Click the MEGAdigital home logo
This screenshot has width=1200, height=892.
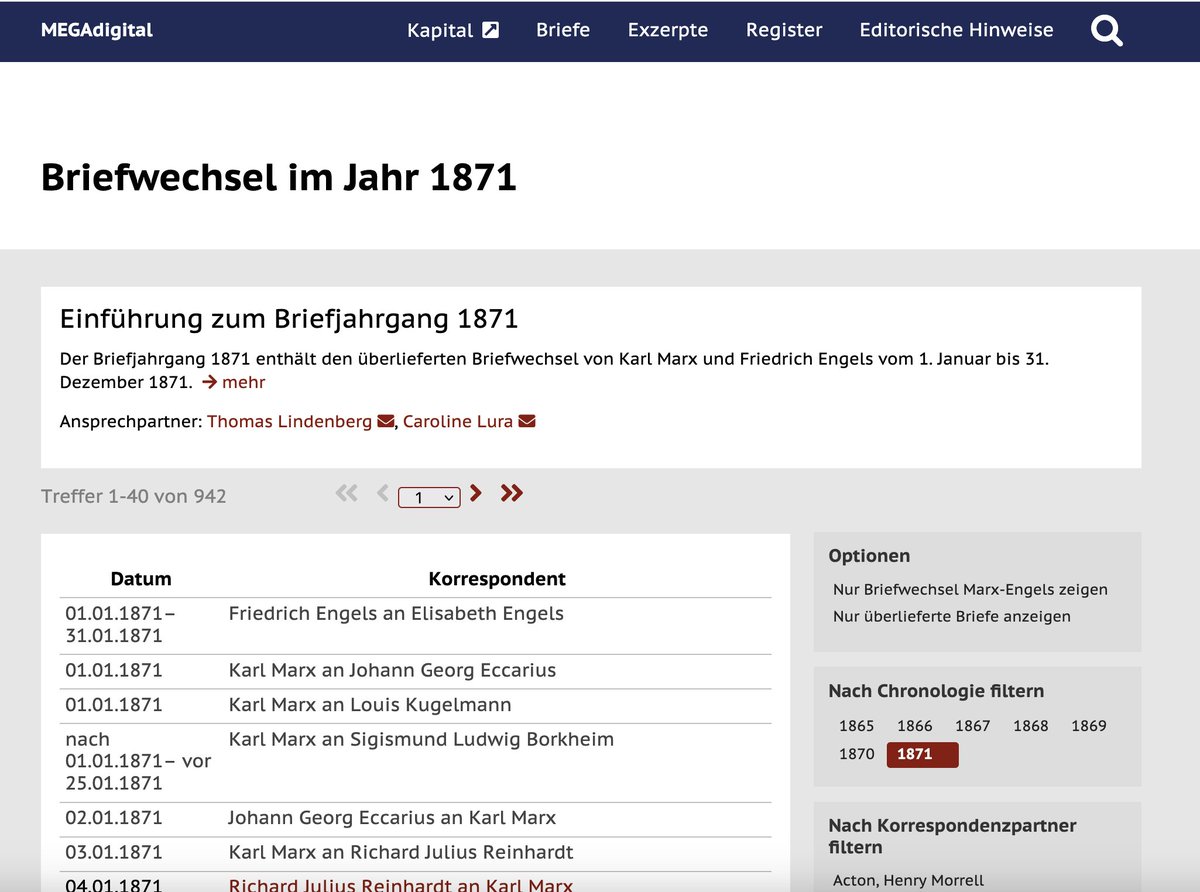coord(97,30)
